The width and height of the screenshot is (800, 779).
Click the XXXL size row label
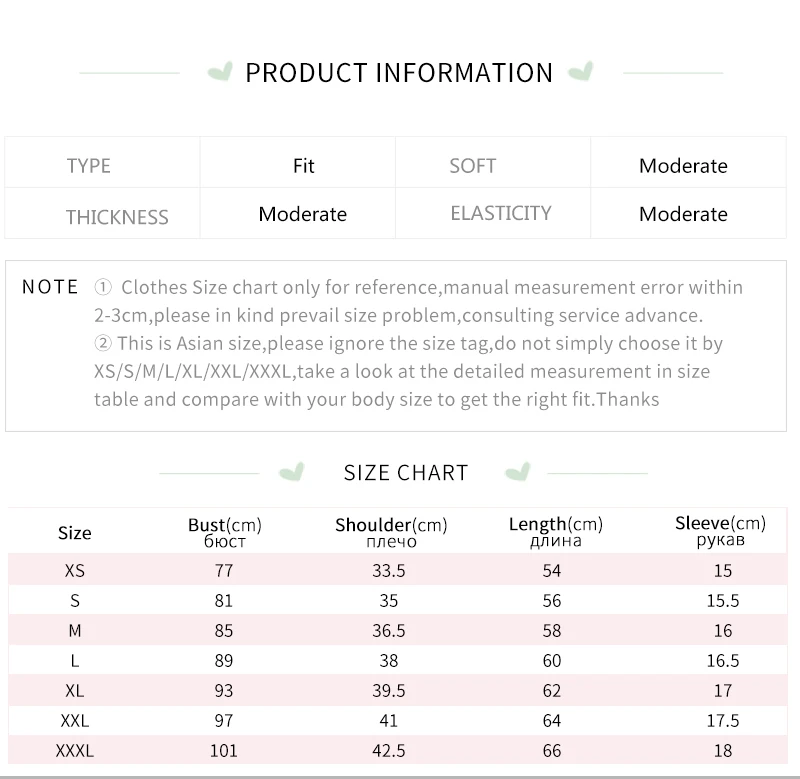(75, 751)
